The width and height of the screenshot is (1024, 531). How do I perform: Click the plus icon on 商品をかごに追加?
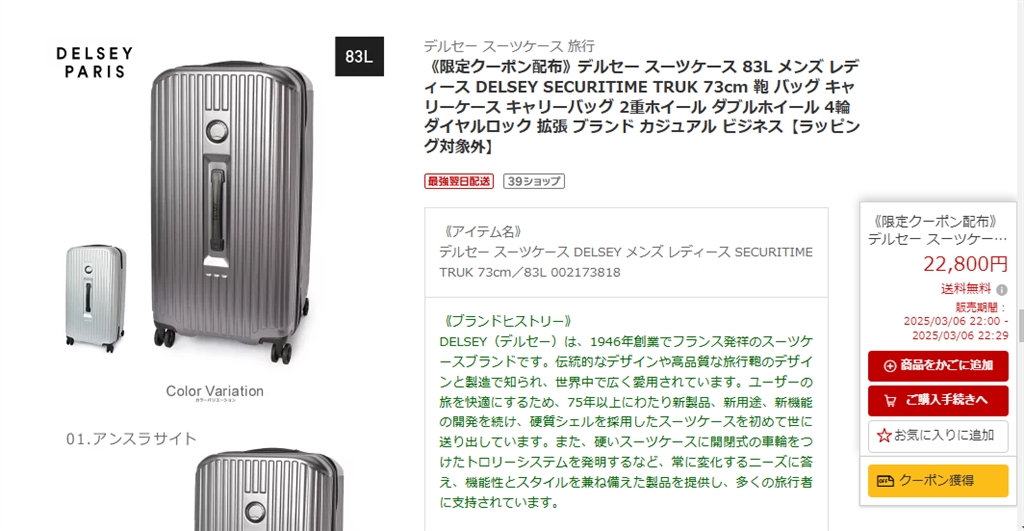click(x=889, y=366)
